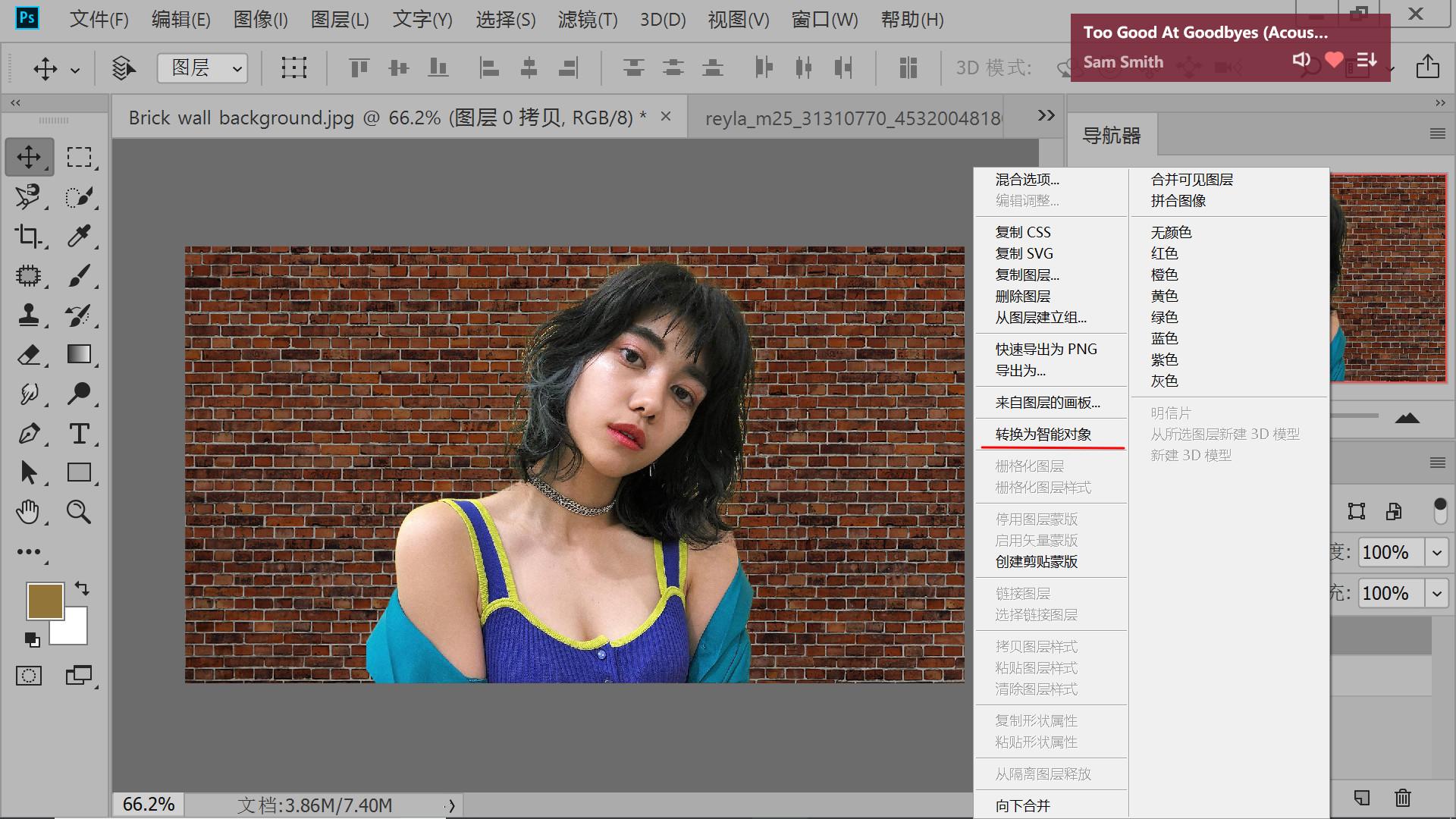Viewport: 1456px width, 819px height.
Task: Select the Hand tool
Action: click(x=28, y=512)
